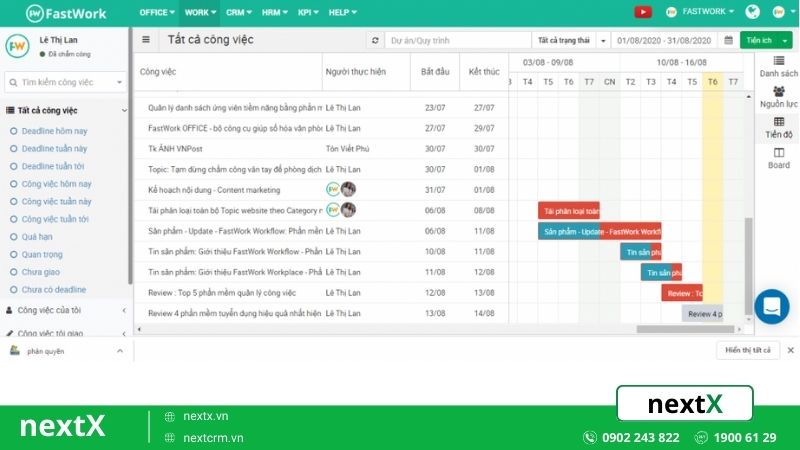Expand Công việc tôi giao section
Image resolution: width=800 pixels, height=450 pixels.
(x=124, y=333)
